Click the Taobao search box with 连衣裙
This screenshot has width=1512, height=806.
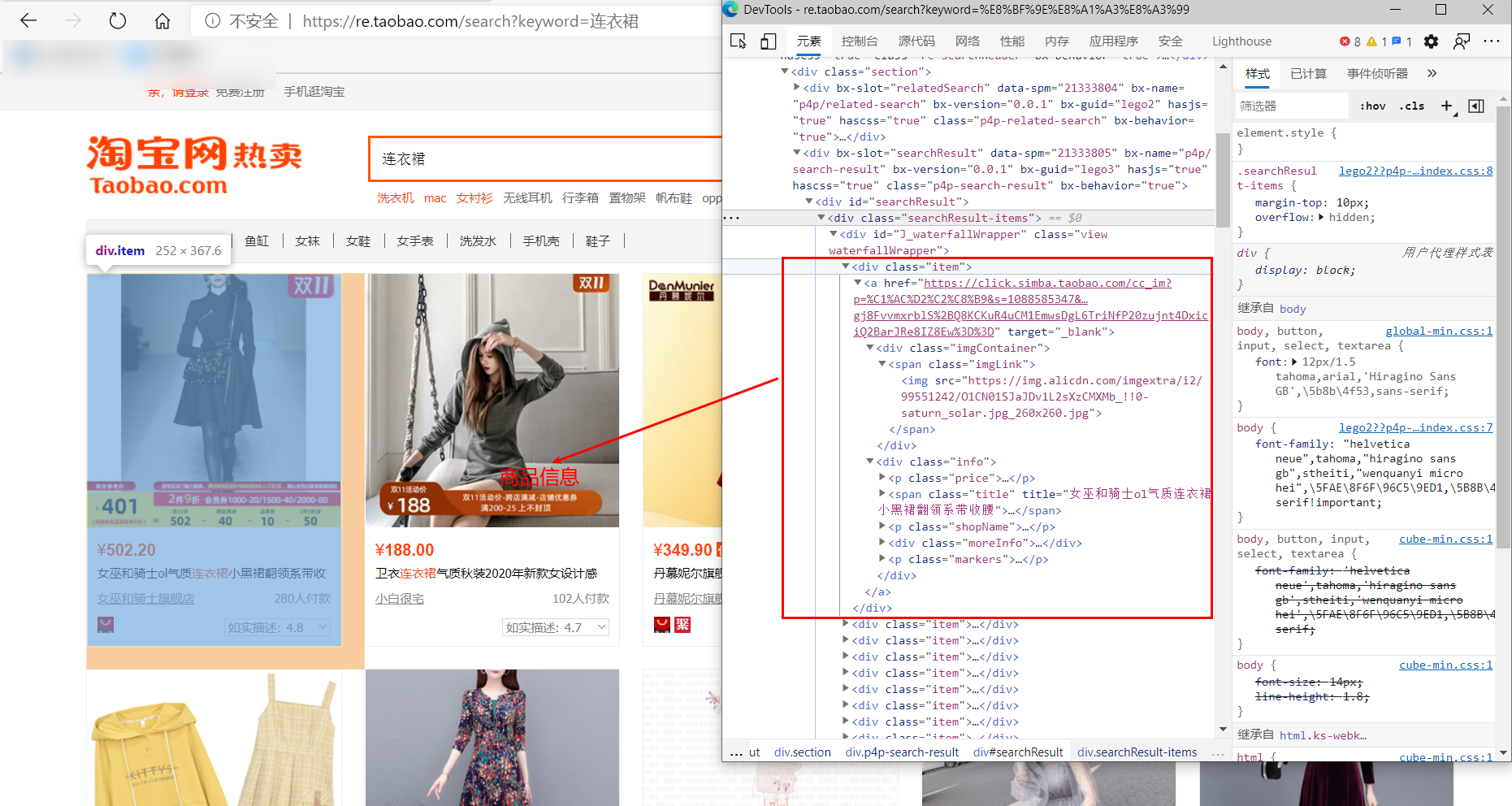tap(546, 158)
